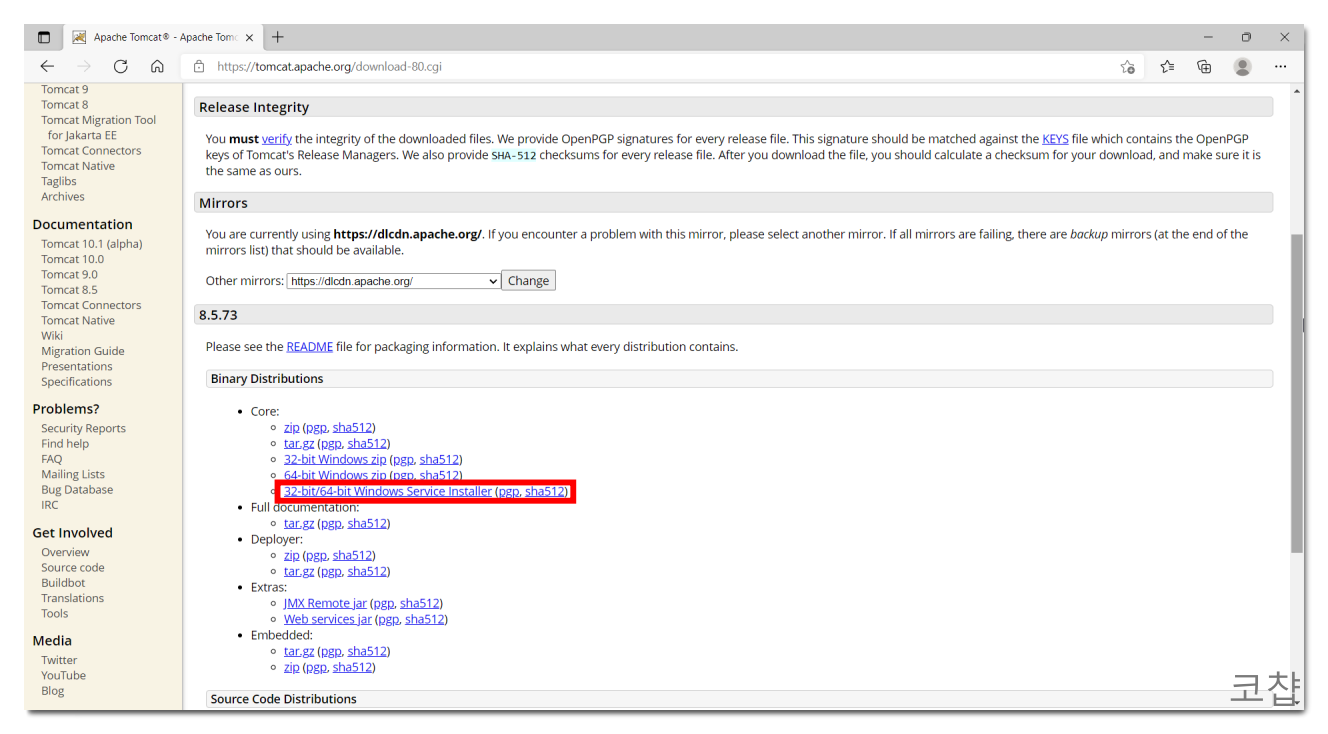Viewport: 1328px width, 734px height.
Task: Open the FAQ sidebar link
Action: pyautogui.click(x=52, y=459)
